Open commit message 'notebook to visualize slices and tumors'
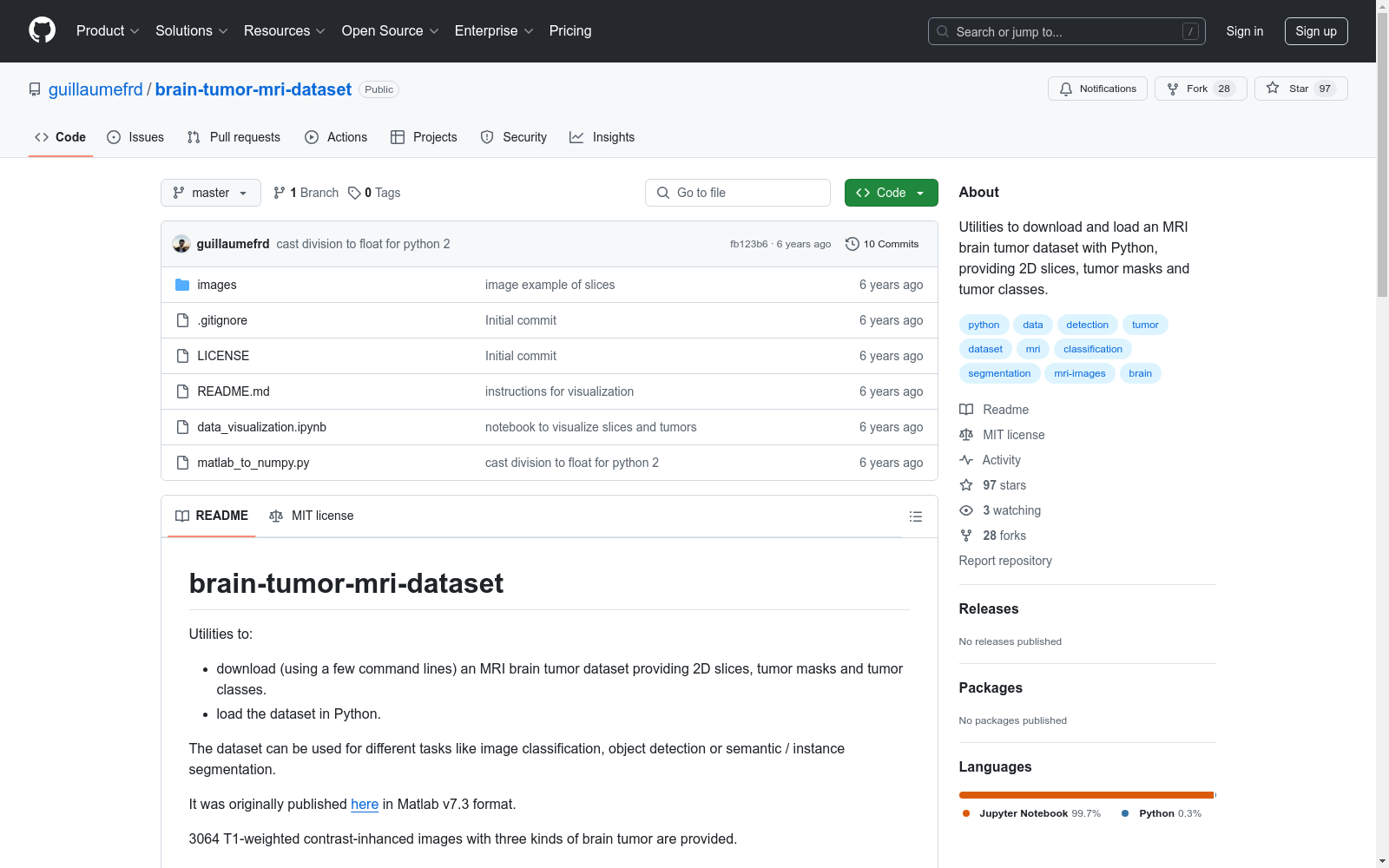The width and height of the screenshot is (1389, 868). click(x=591, y=427)
